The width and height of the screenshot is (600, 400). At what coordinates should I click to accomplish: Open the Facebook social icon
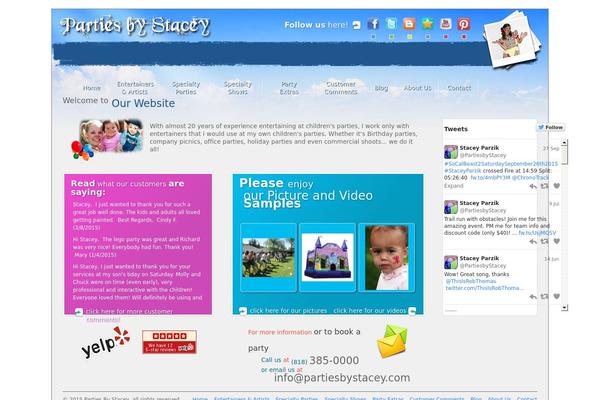(x=373, y=24)
